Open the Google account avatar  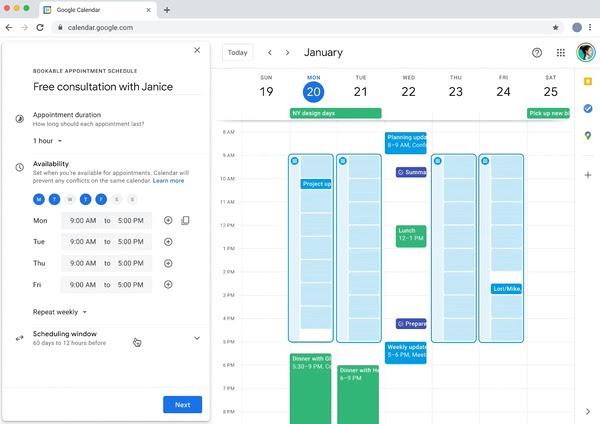pos(586,52)
